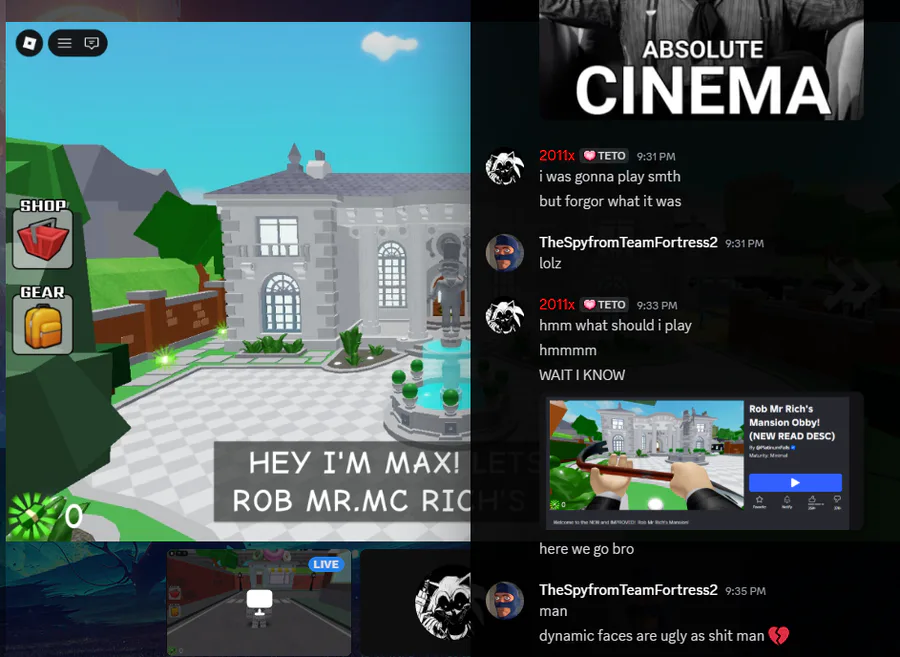Click the cash amount '0' in game

pos(73,516)
